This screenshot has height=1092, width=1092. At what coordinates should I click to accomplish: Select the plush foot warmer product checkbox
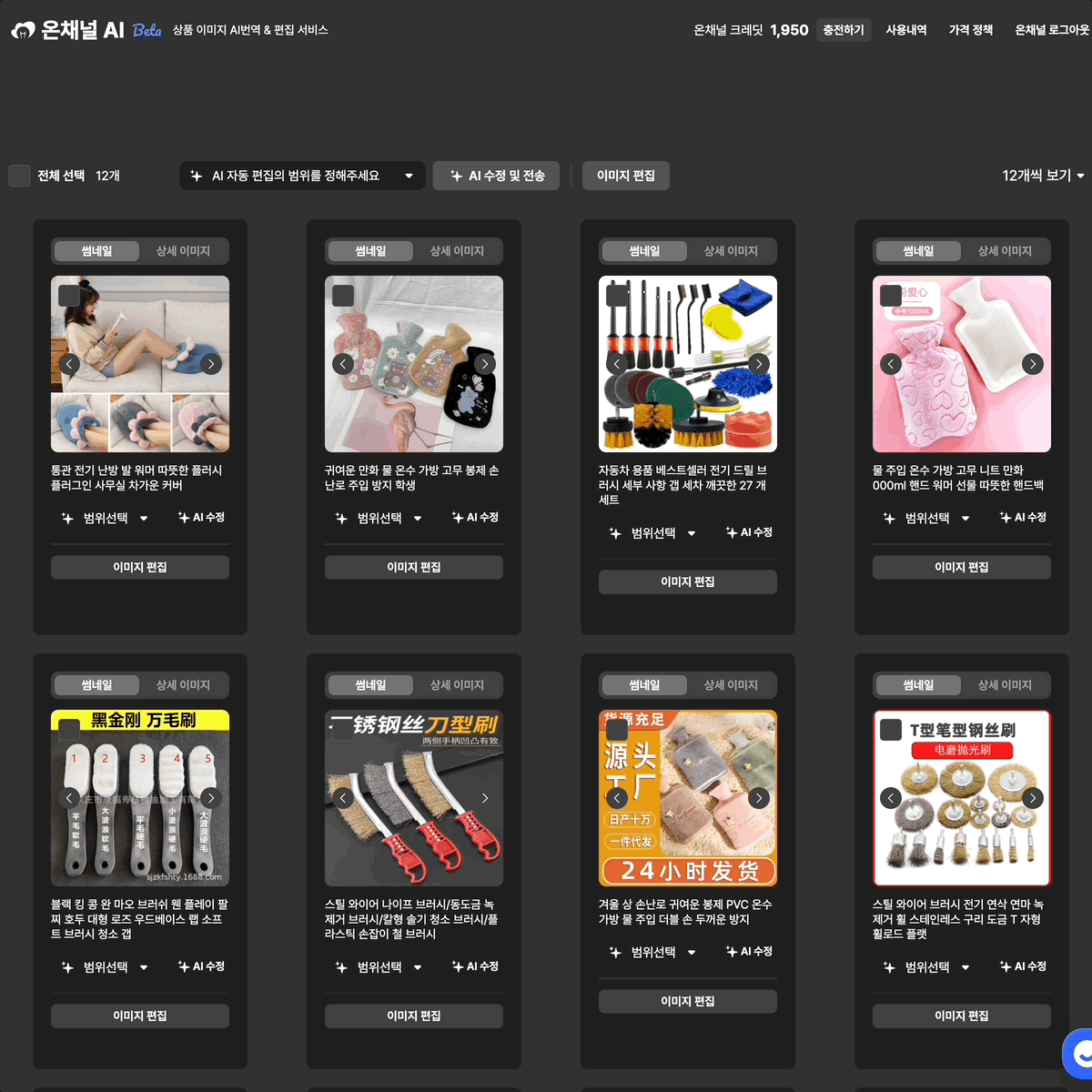[x=69, y=296]
